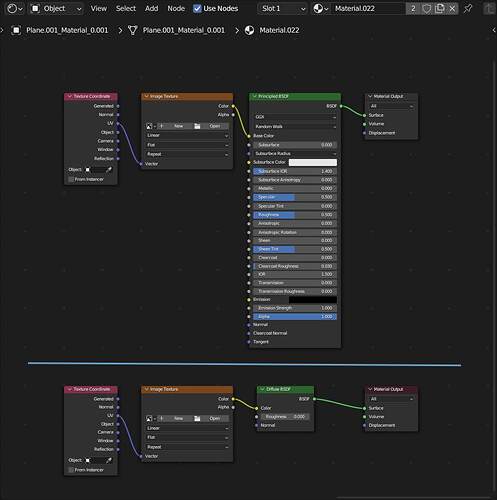Open Linear interpolation dropdown in upper Image Texture
497x500 pixels.
click(187, 135)
